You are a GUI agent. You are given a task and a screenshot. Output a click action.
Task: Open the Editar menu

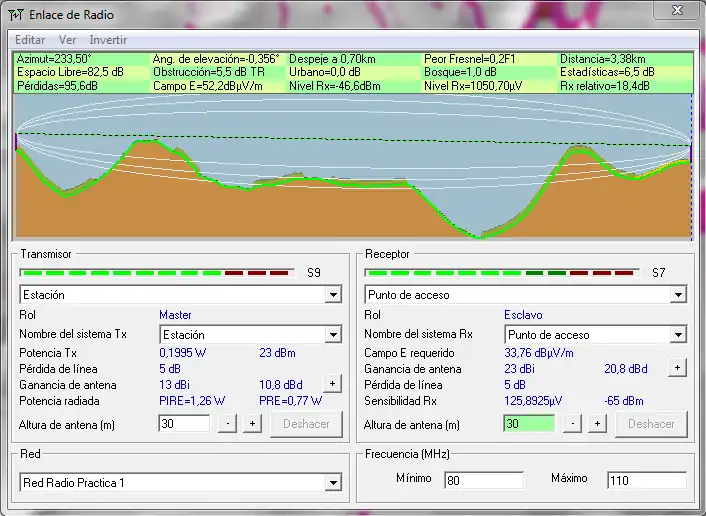(x=29, y=40)
